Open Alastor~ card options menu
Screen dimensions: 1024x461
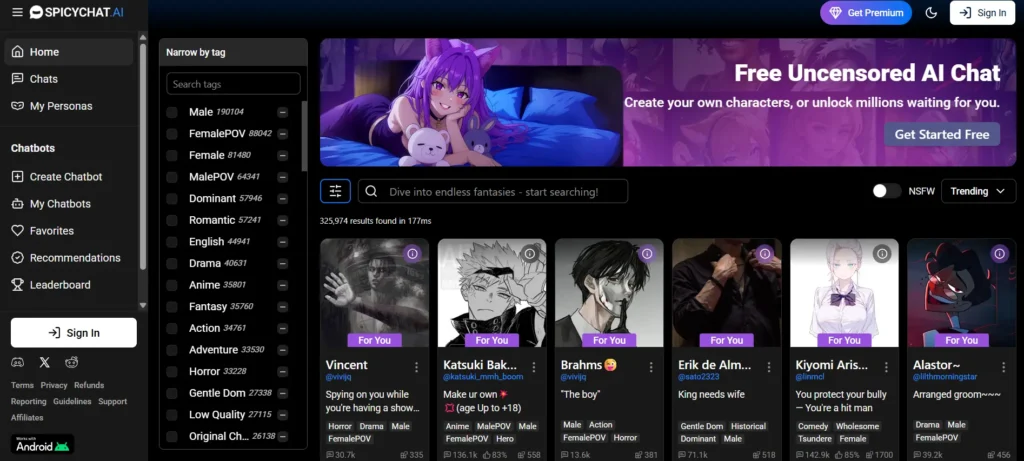[x=1004, y=367]
